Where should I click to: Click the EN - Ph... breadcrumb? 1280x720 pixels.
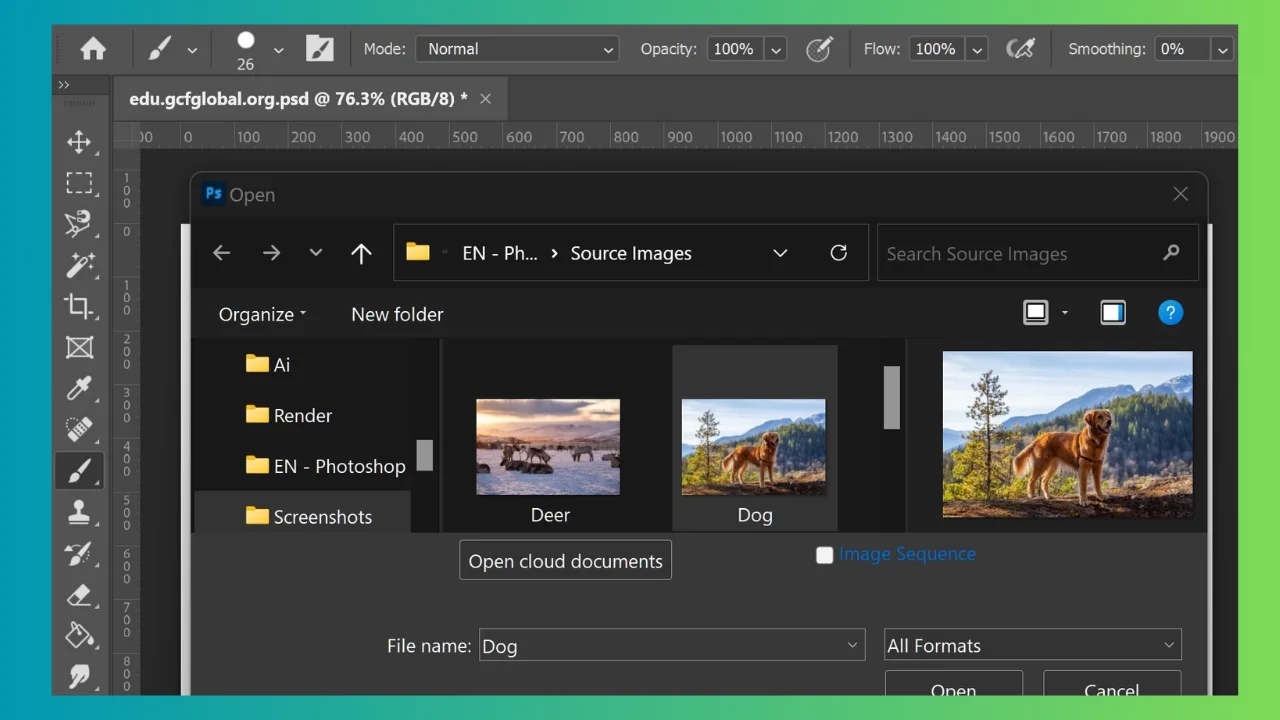tap(500, 253)
